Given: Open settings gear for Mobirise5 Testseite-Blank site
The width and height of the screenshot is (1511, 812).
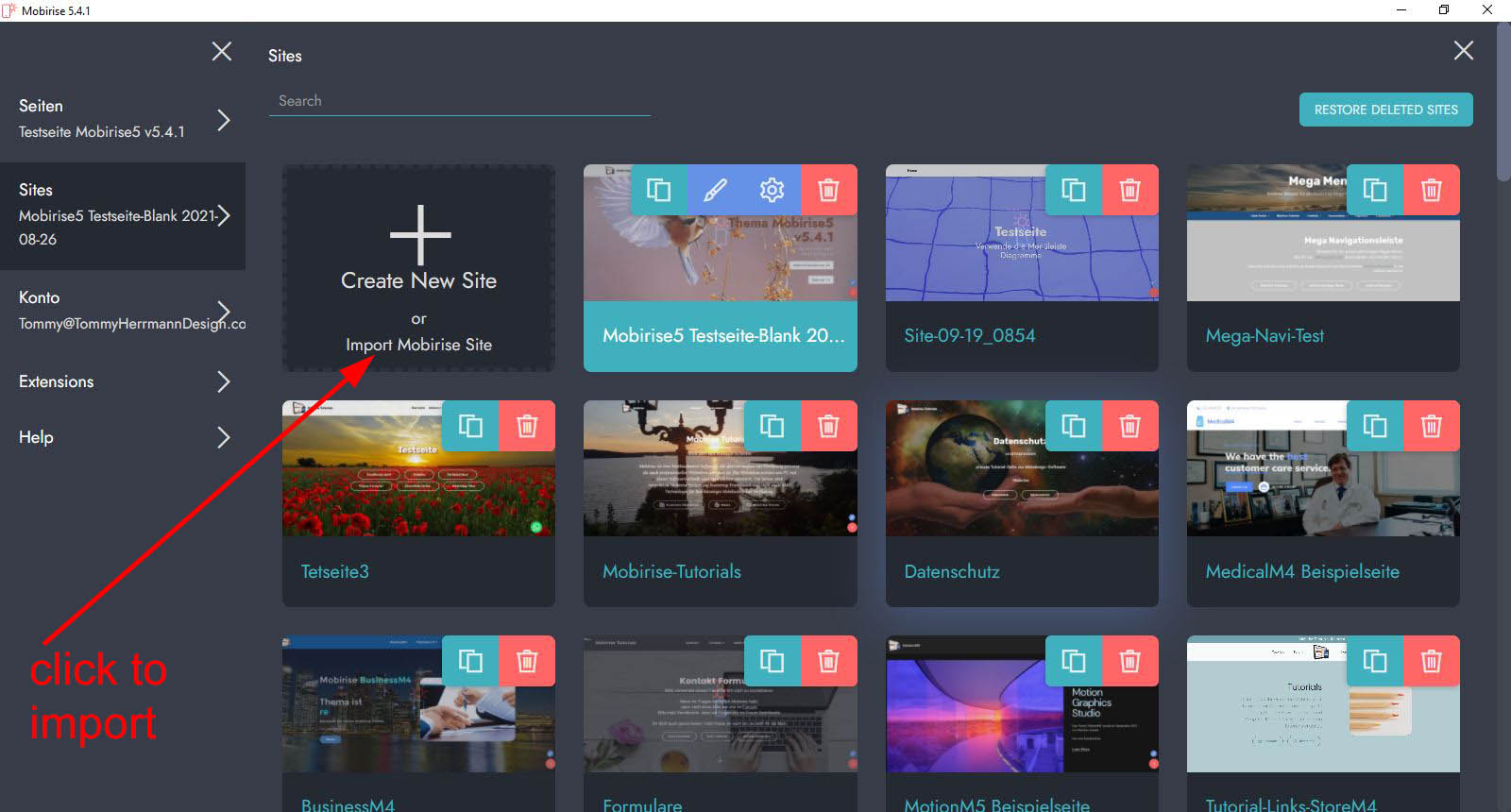Looking at the screenshot, I should point(772,190).
